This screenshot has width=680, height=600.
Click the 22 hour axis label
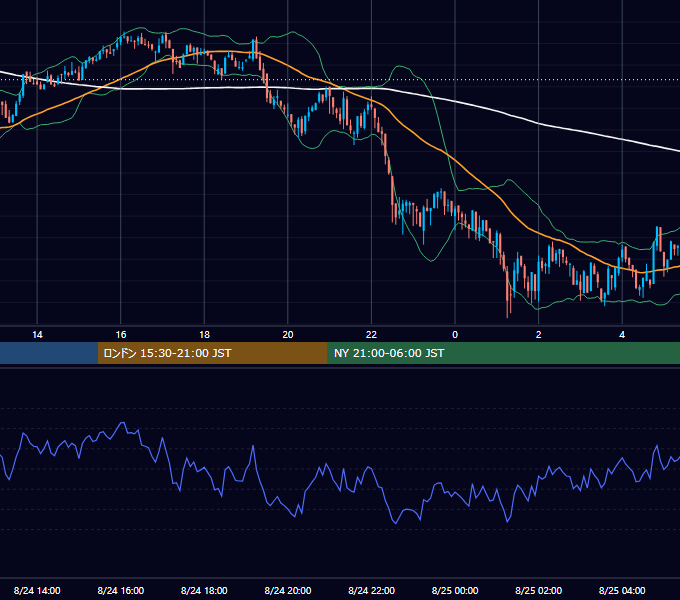click(x=371, y=335)
